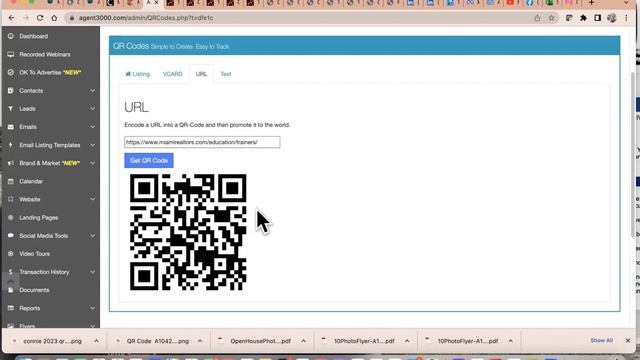640x360 pixels.
Task: Expand the Emails submenu chevron
Action: pos(93,127)
